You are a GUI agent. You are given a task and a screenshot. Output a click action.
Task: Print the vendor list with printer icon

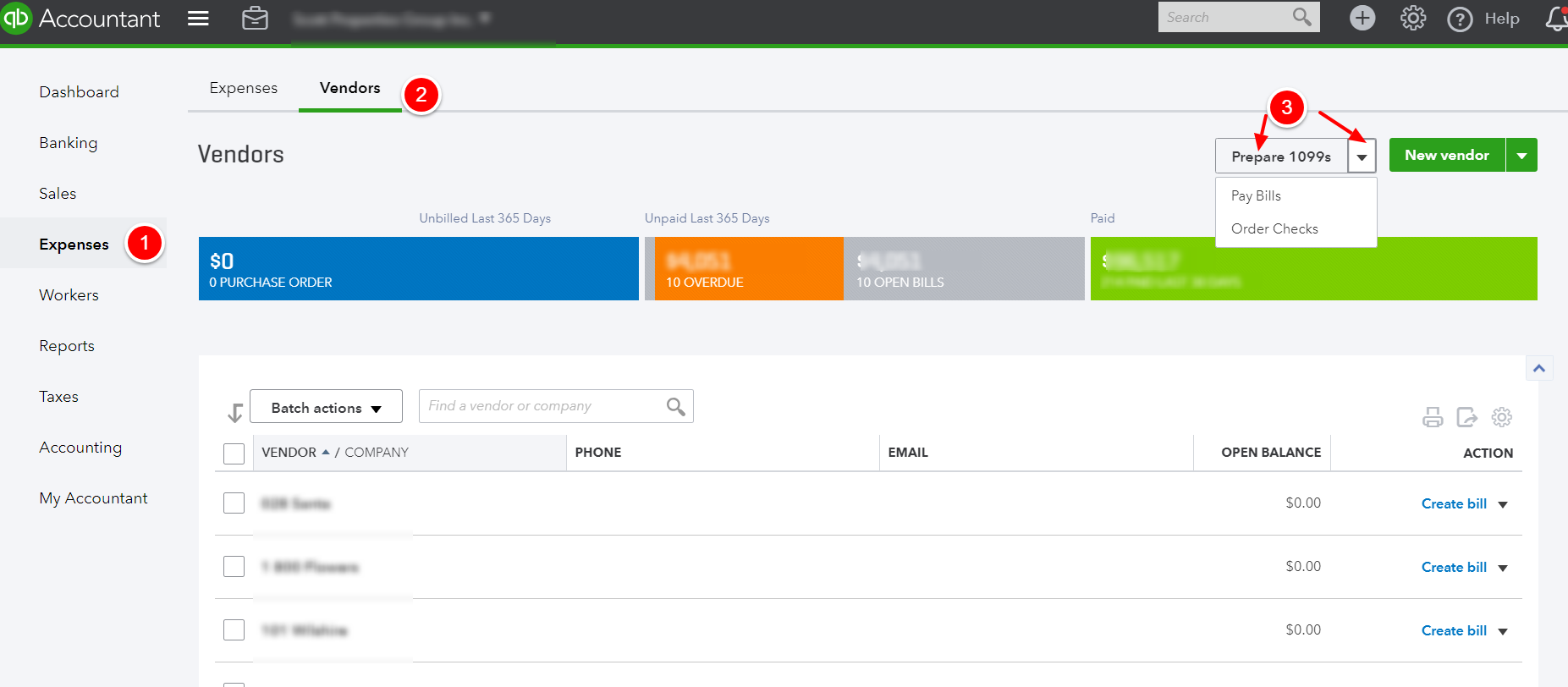click(1433, 417)
